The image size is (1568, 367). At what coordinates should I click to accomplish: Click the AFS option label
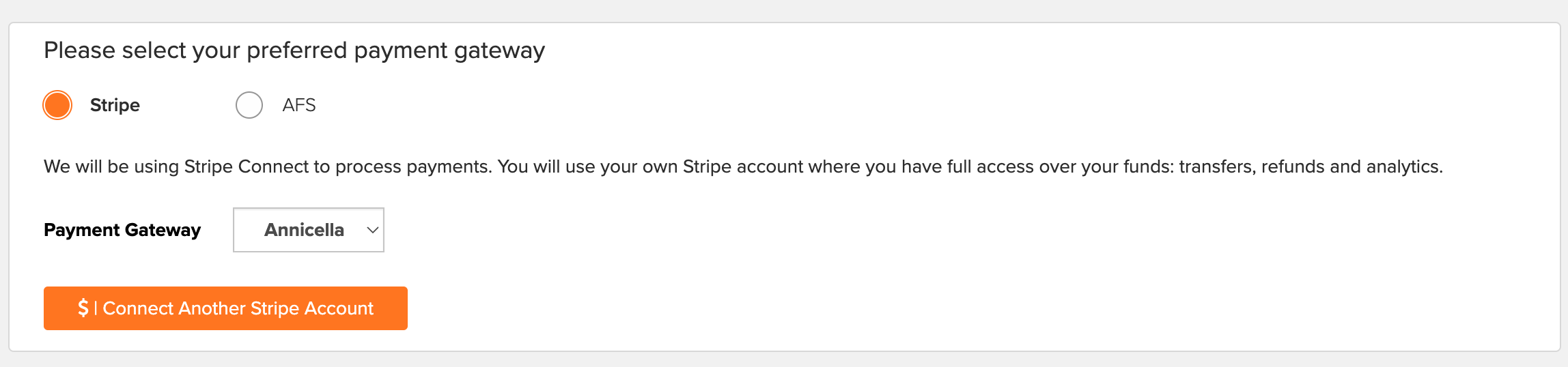[299, 105]
